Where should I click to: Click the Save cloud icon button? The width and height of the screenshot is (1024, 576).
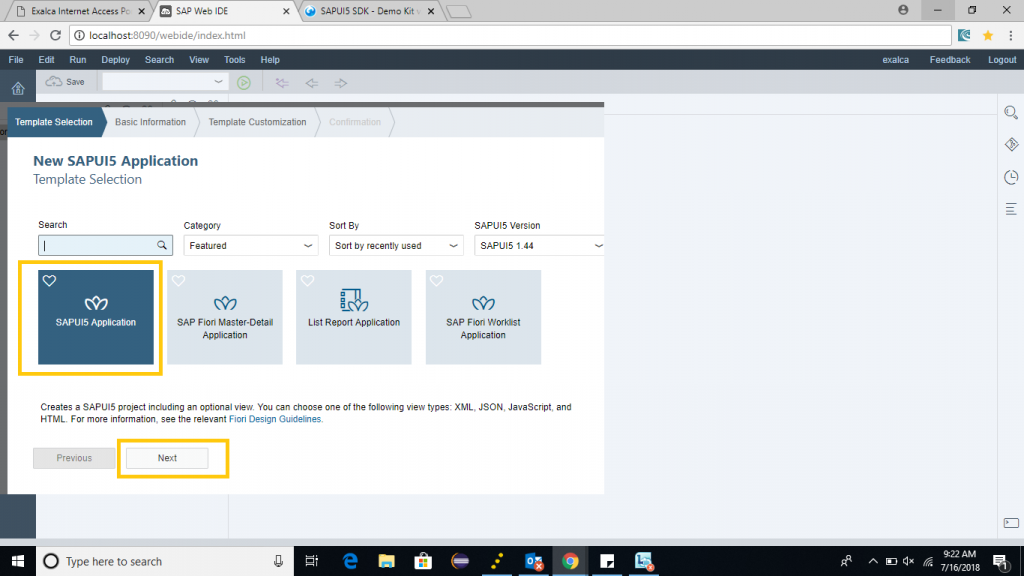tap(65, 82)
